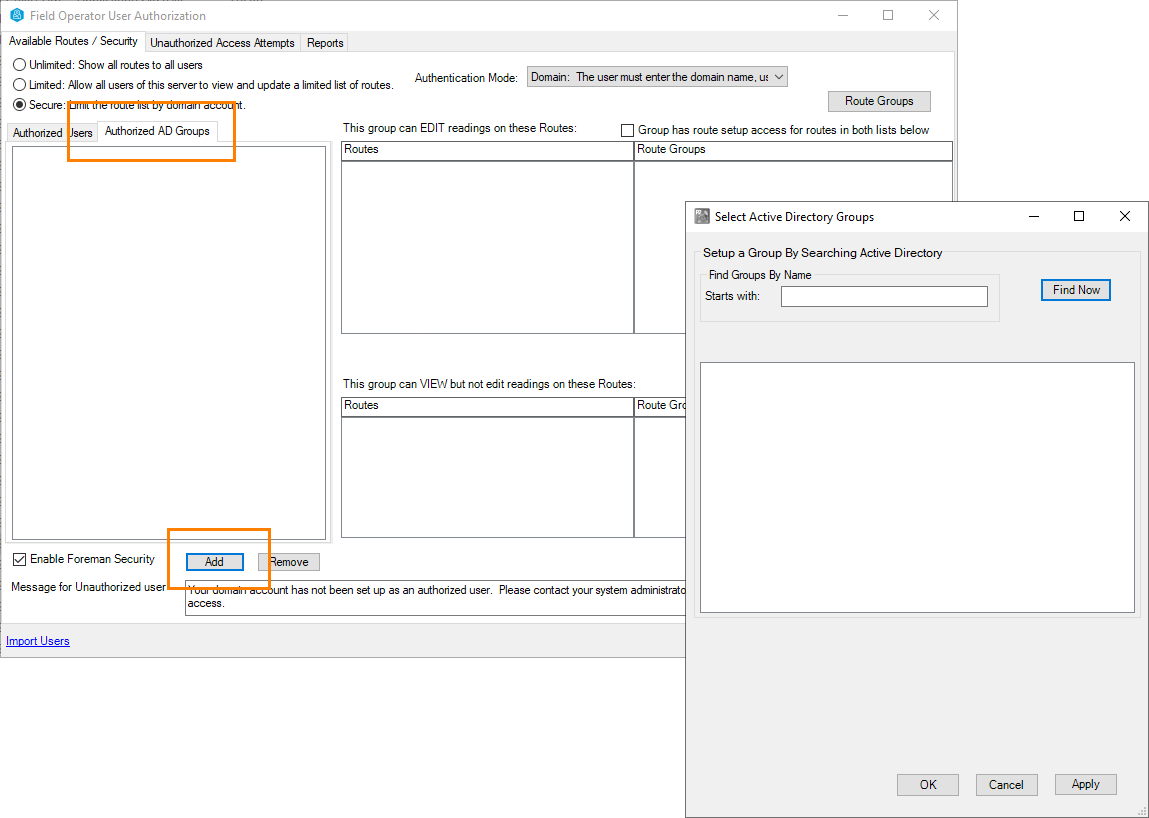Open the Reports tab
This screenshot has height=818, width=1149.
point(325,43)
